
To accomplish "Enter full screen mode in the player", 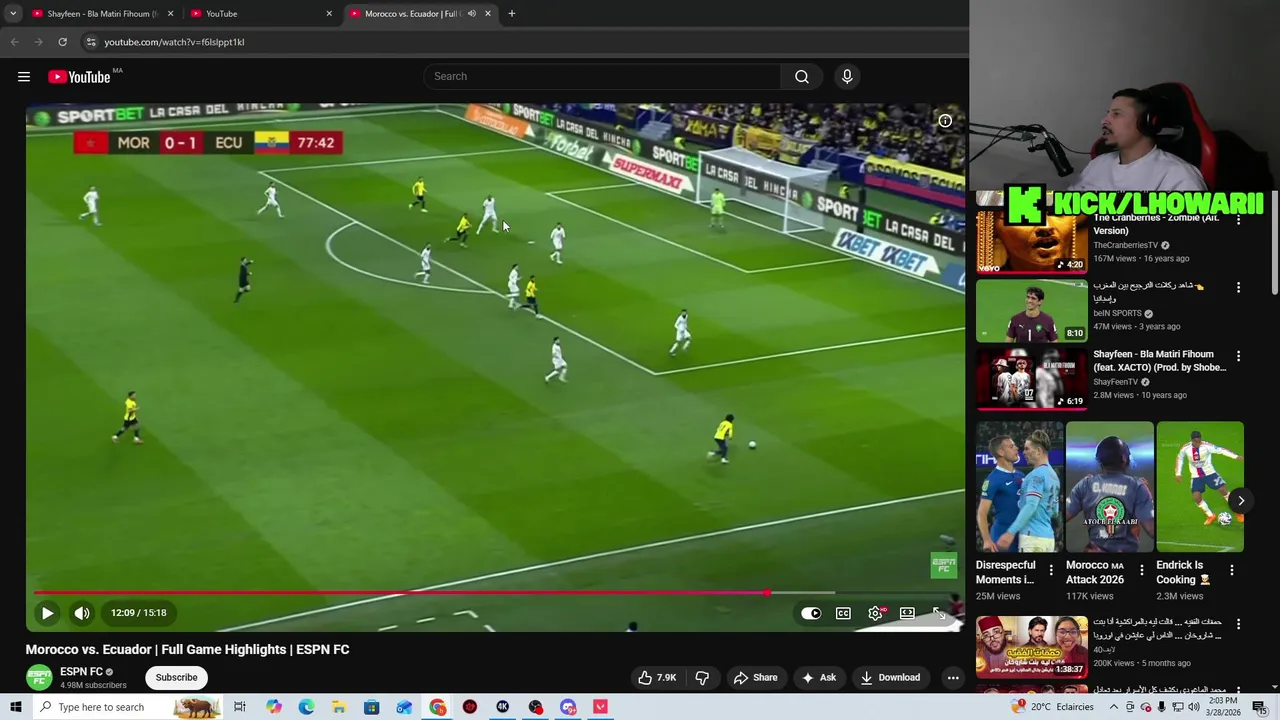I will pyautogui.click(x=939, y=613).
